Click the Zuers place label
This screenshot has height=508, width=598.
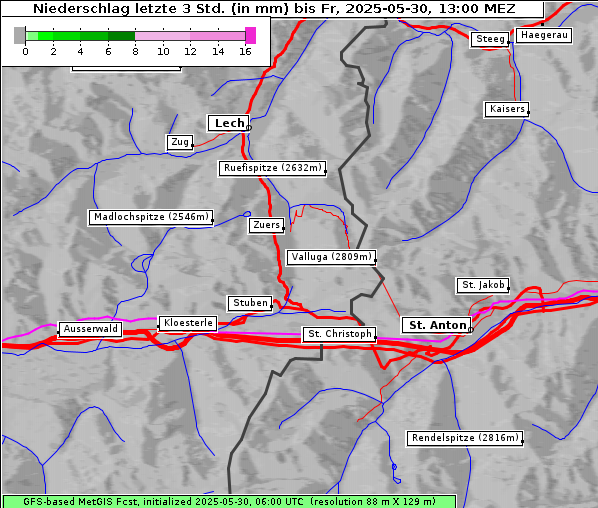(266, 225)
